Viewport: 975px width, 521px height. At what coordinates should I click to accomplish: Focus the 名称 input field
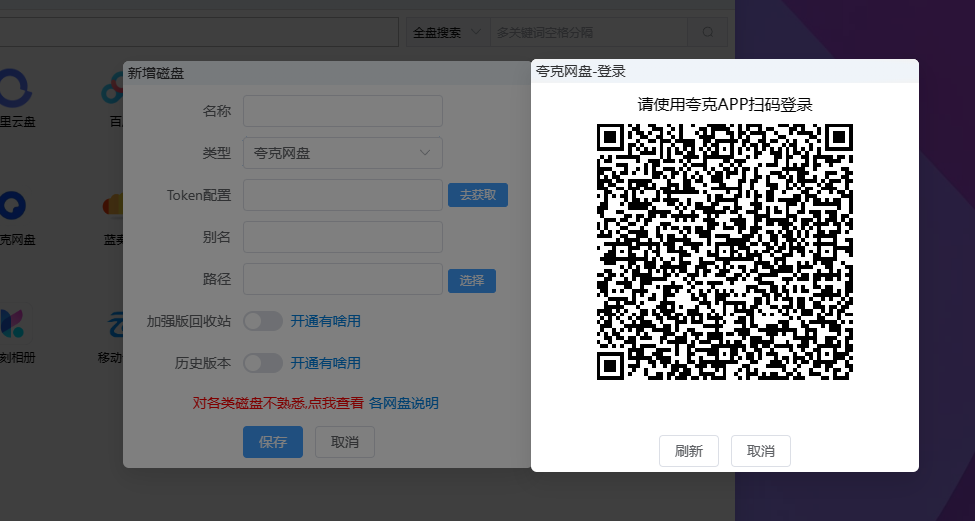point(343,111)
